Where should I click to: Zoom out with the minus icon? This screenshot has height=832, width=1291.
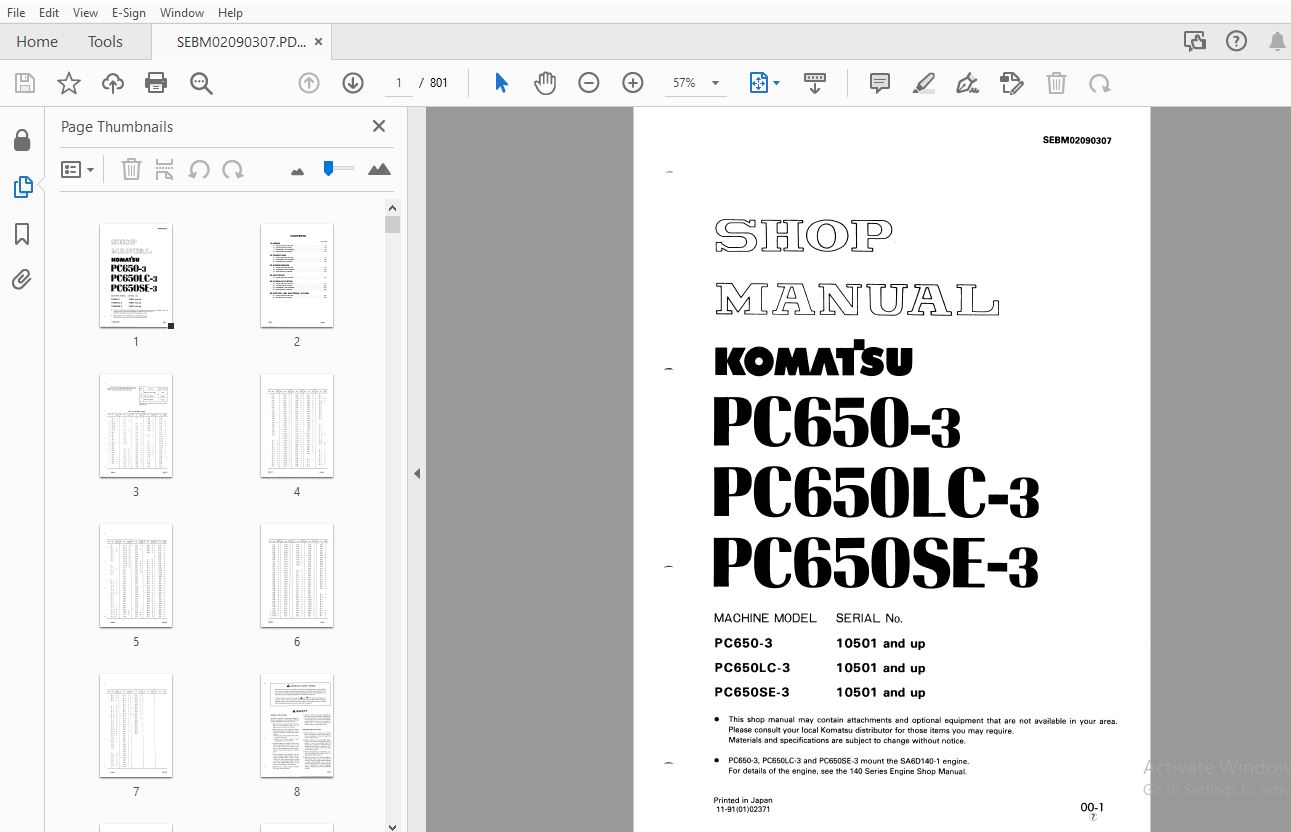pos(589,83)
